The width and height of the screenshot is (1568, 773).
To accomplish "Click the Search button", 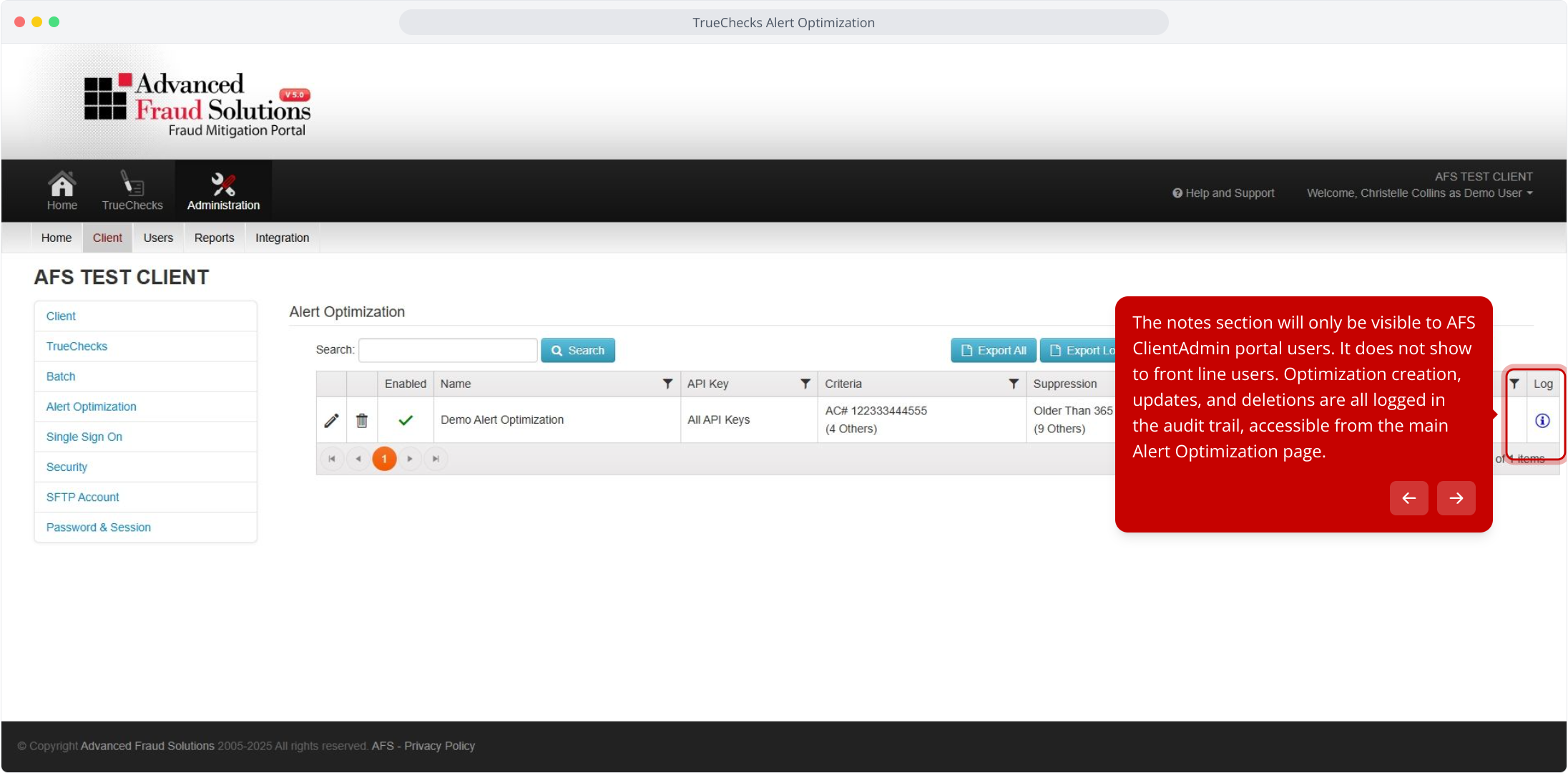I will pyautogui.click(x=578, y=350).
